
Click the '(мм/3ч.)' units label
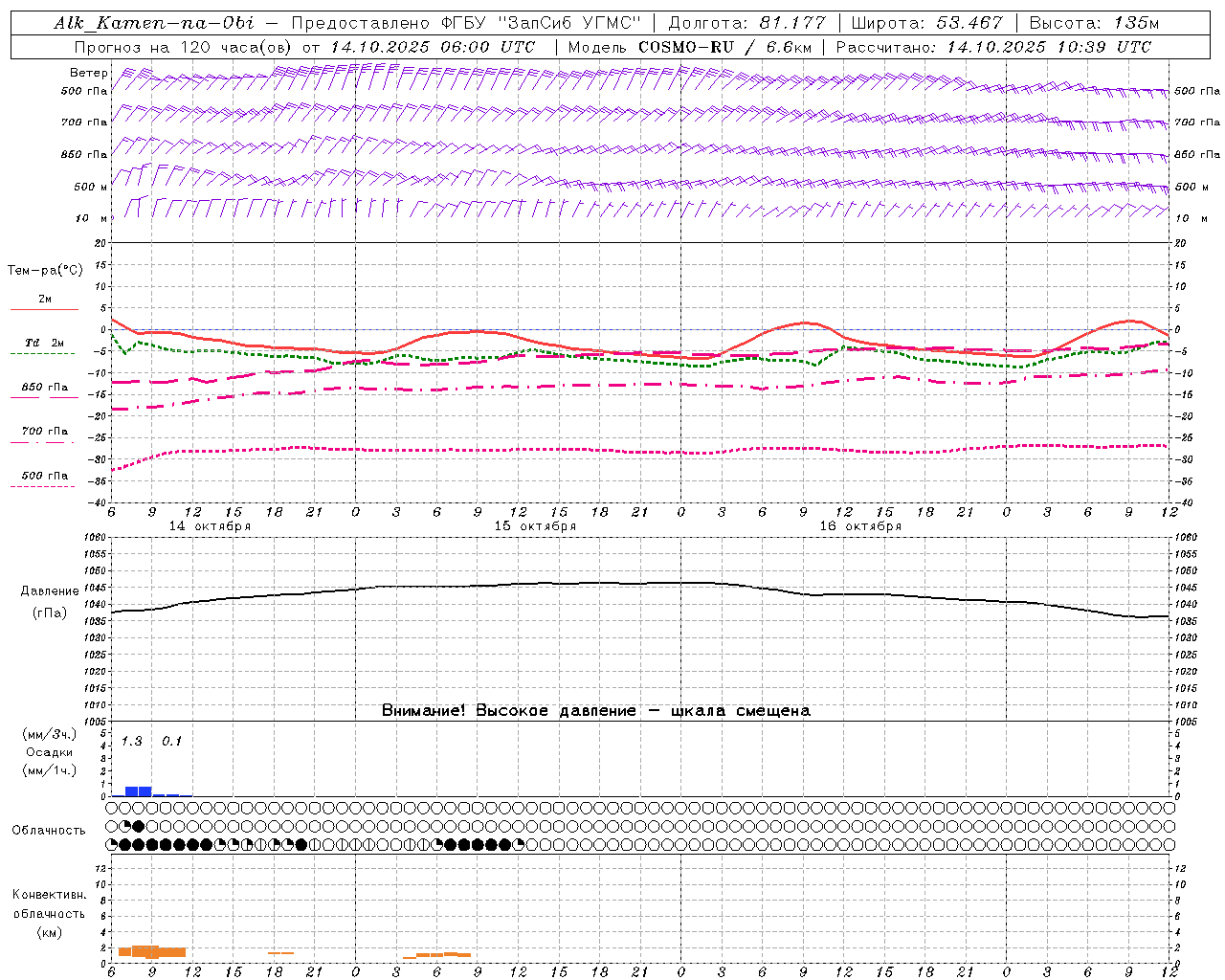pyautogui.click(x=49, y=734)
